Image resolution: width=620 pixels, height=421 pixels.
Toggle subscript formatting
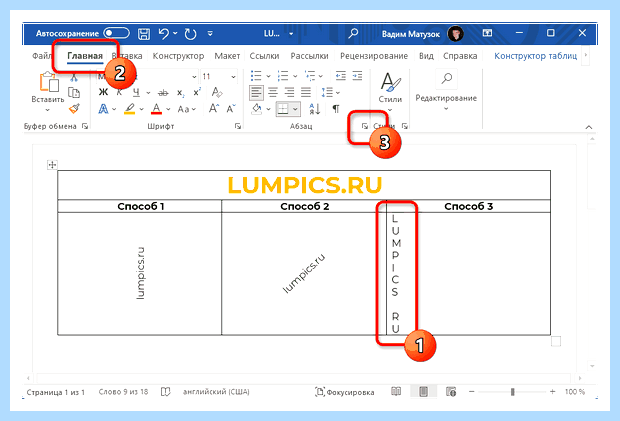point(180,93)
